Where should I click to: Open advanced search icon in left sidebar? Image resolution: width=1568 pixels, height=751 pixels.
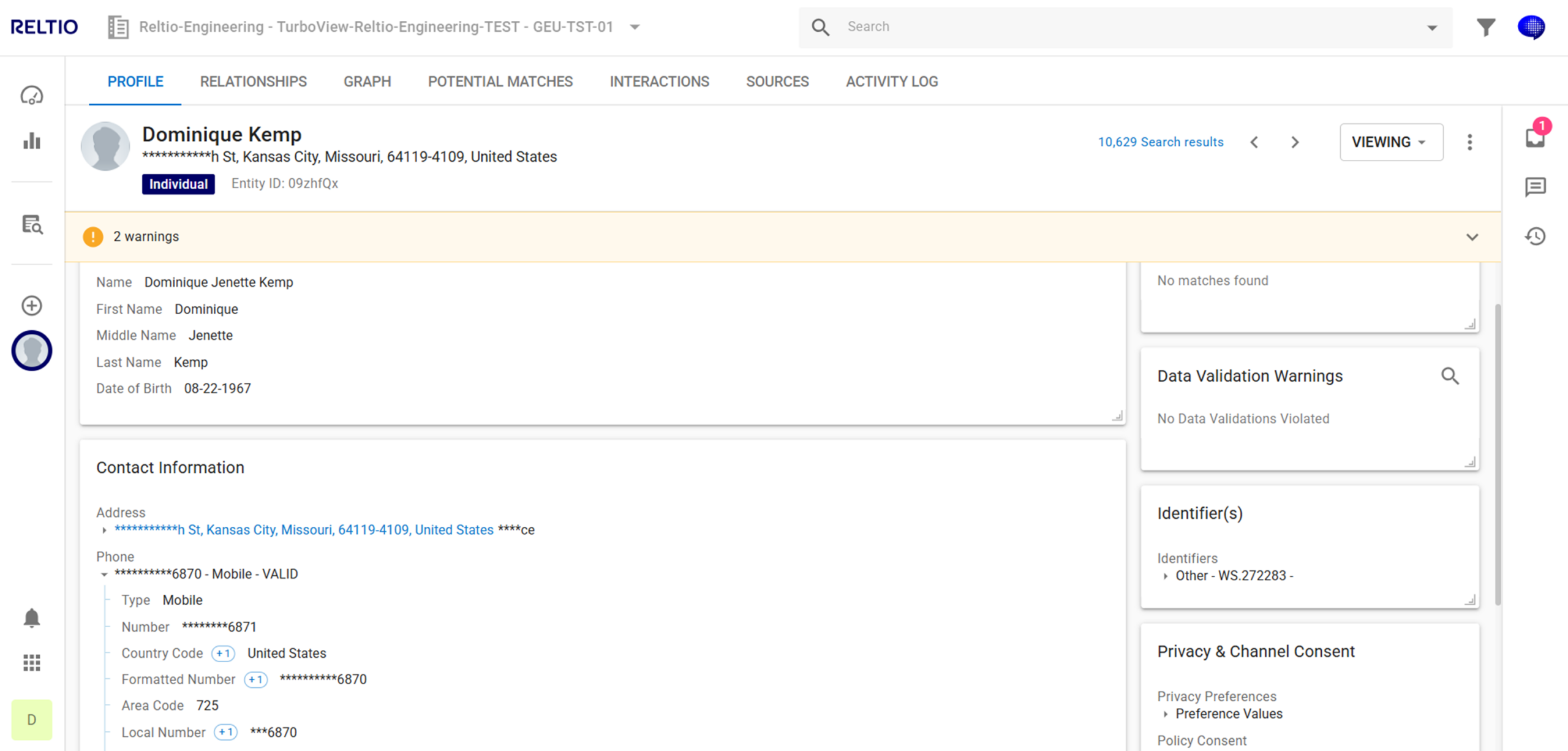tap(32, 225)
